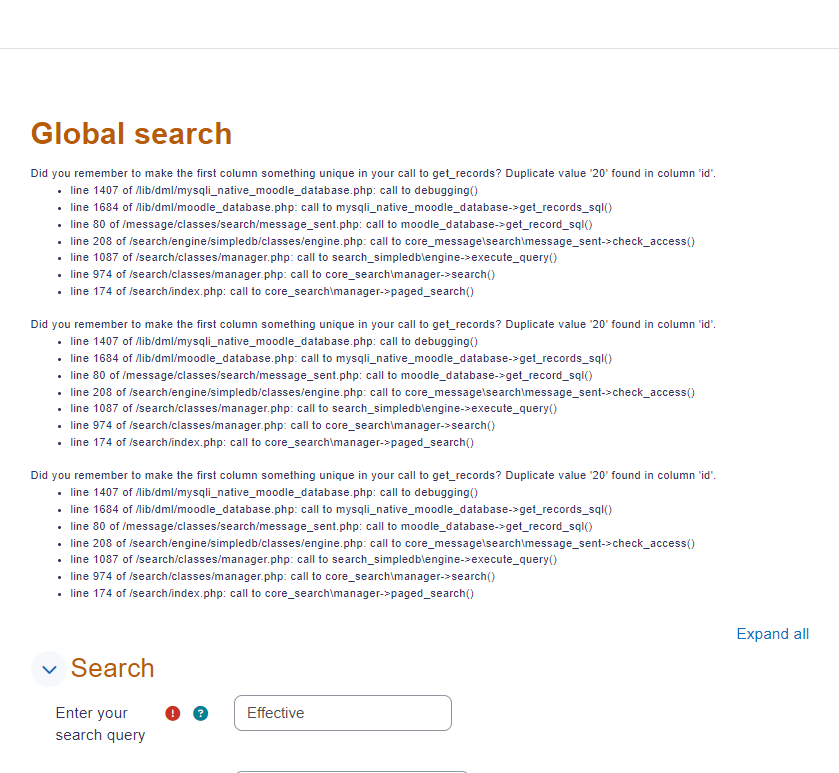Click line 174 paged_search() entry in third block
839x773 pixels.
[272, 593]
